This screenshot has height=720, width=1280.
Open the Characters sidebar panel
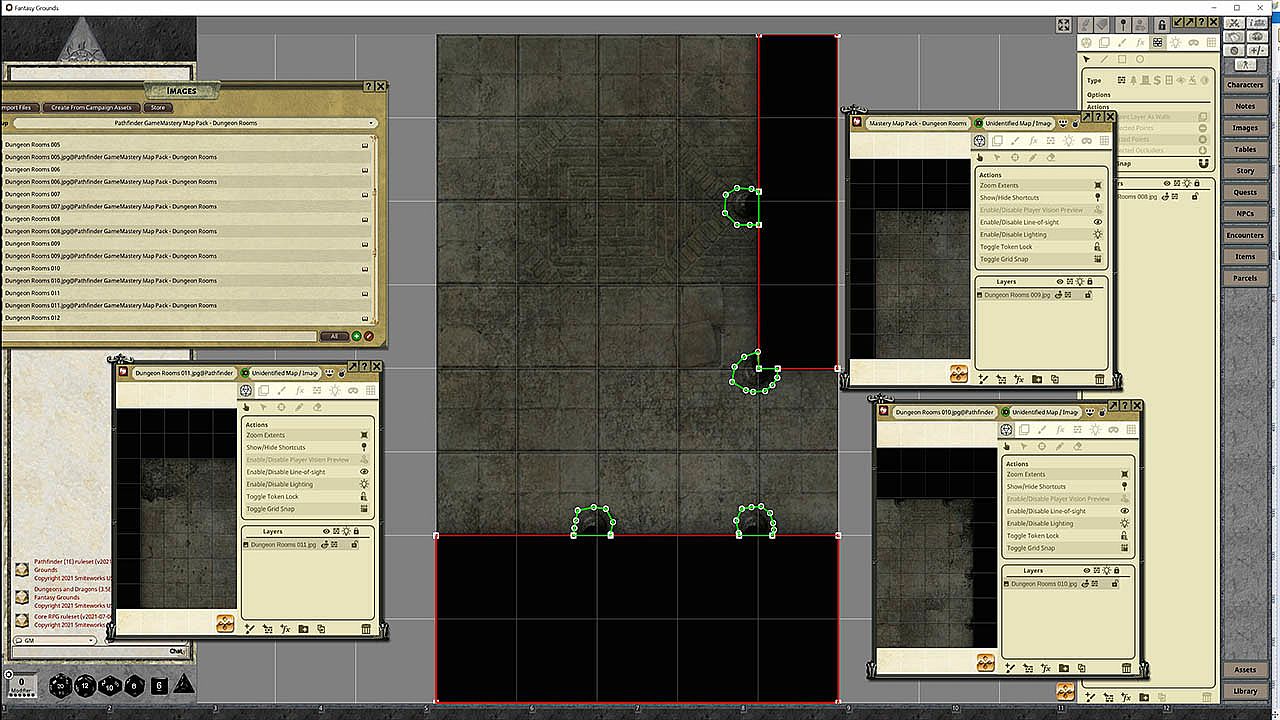click(x=1245, y=85)
